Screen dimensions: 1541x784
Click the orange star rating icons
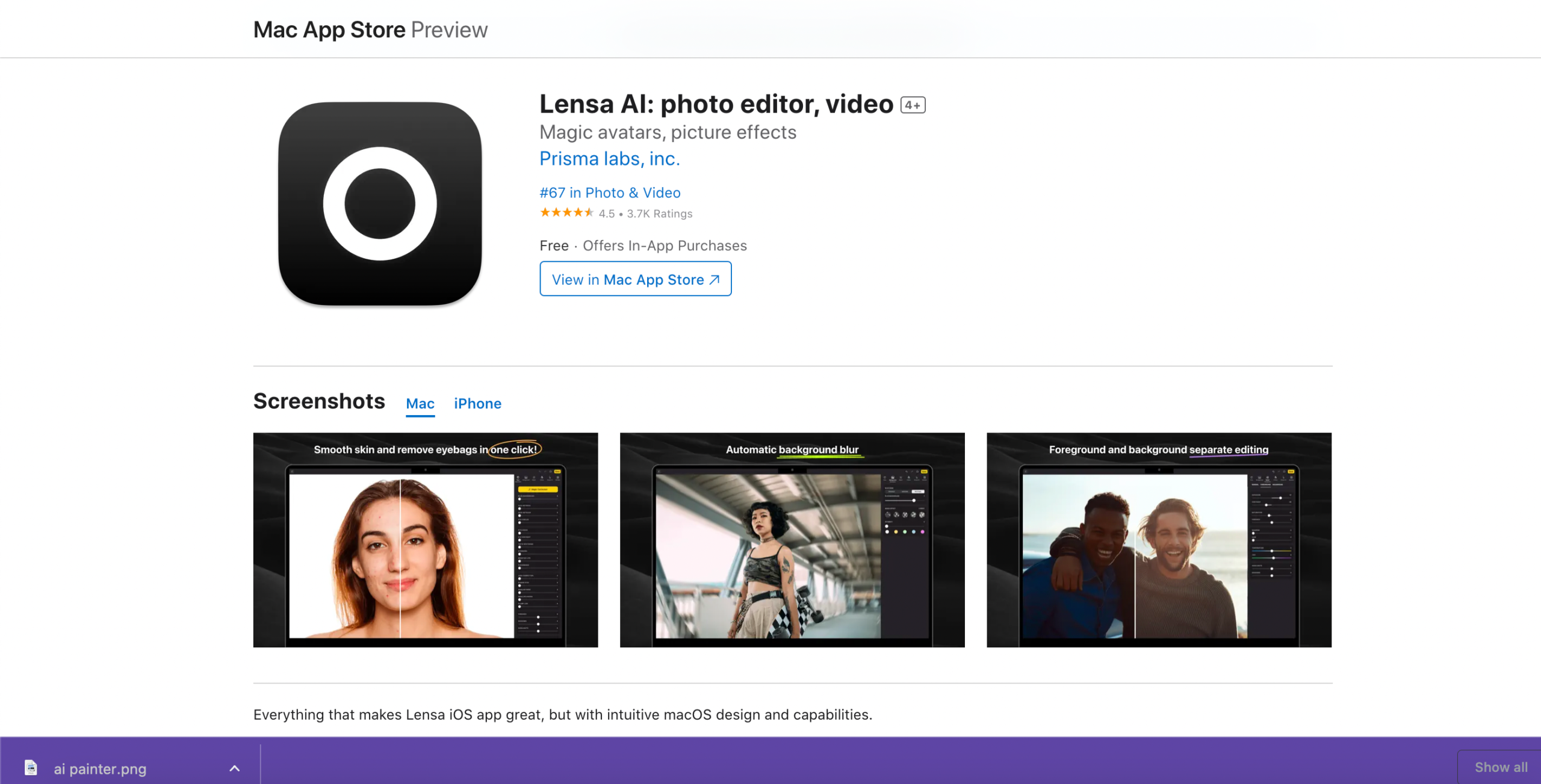566,213
